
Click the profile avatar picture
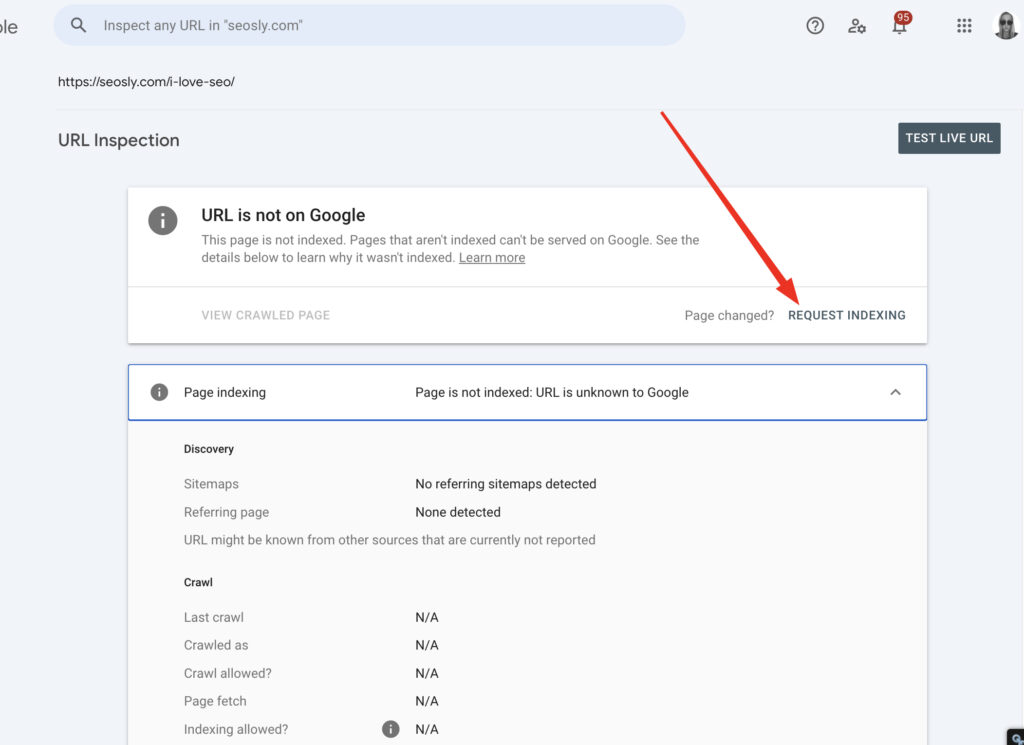[1005, 25]
